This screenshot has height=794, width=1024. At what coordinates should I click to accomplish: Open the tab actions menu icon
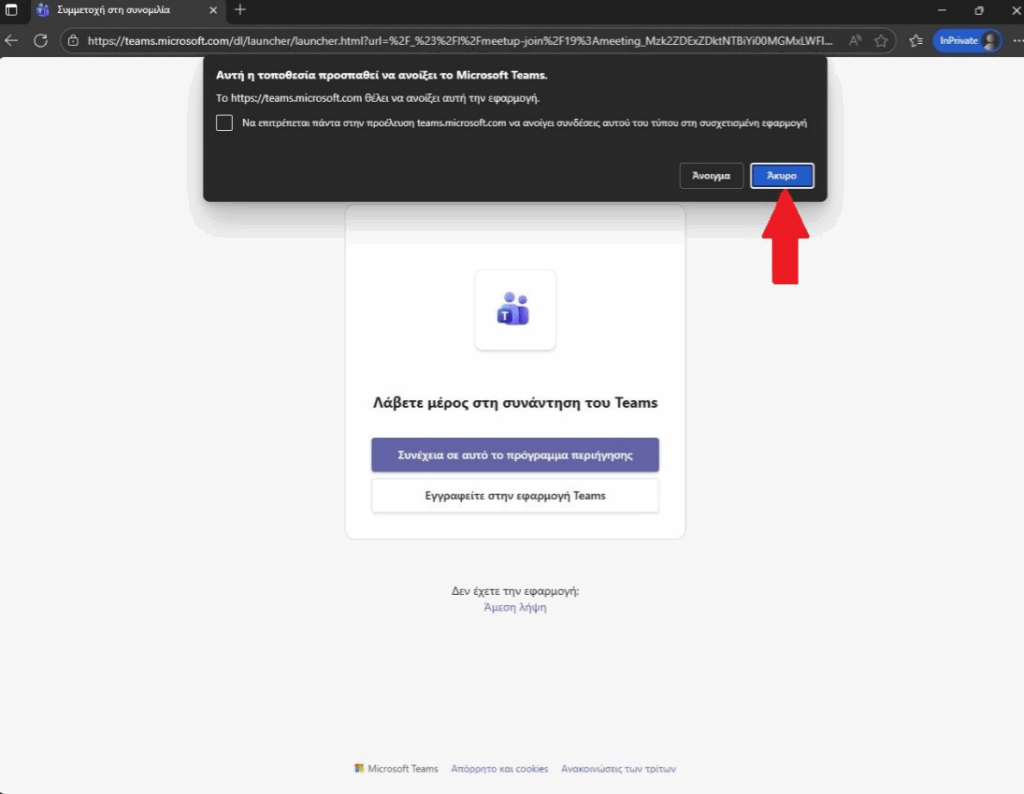(12, 10)
